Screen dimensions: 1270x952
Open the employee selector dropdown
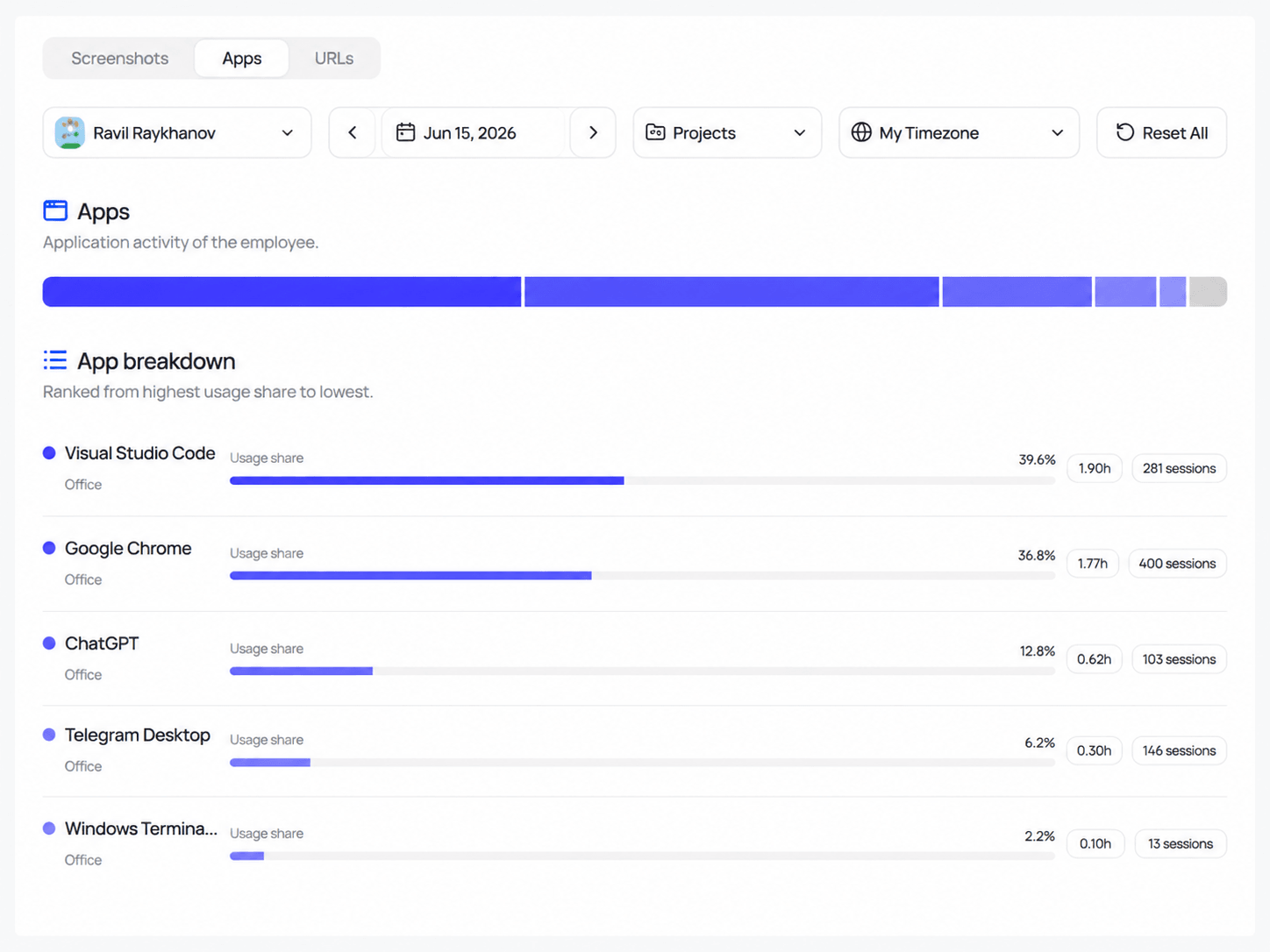177,132
